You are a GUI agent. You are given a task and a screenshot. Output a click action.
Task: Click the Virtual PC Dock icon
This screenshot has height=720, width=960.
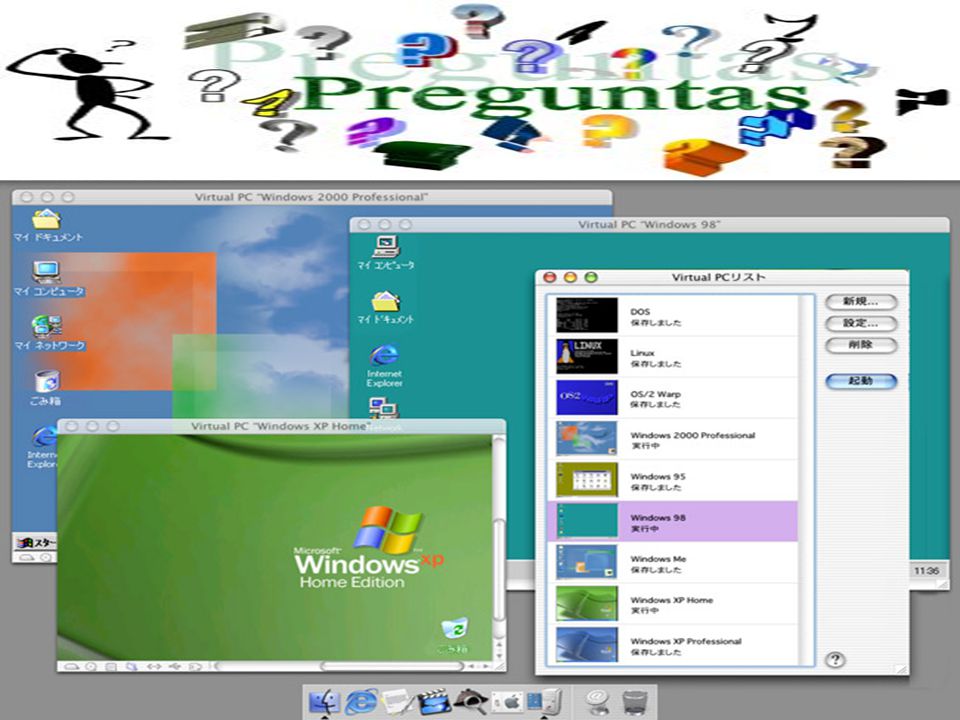[x=544, y=700]
